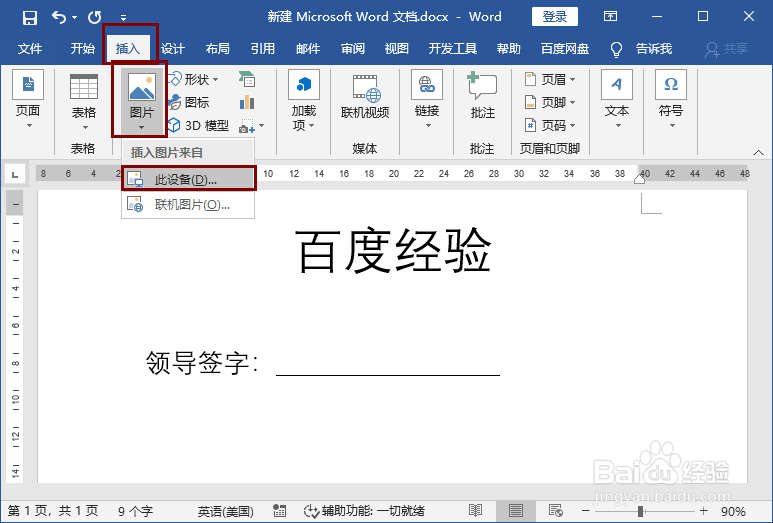Open the 文件 tab
This screenshot has width=773, height=523.
(x=30, y=49)
